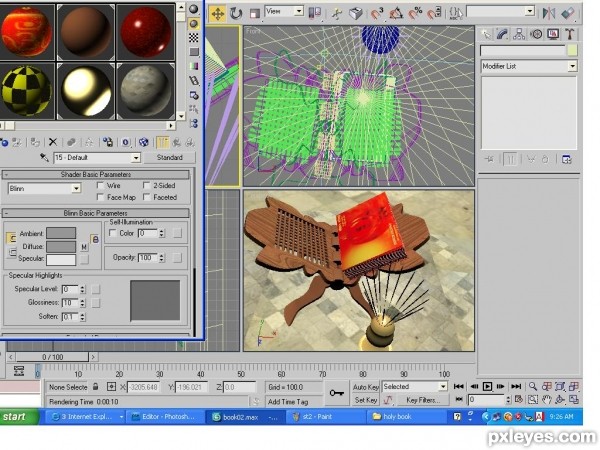
Task: Click Configure Modifier Sets icon
Action: click(567, 160)
